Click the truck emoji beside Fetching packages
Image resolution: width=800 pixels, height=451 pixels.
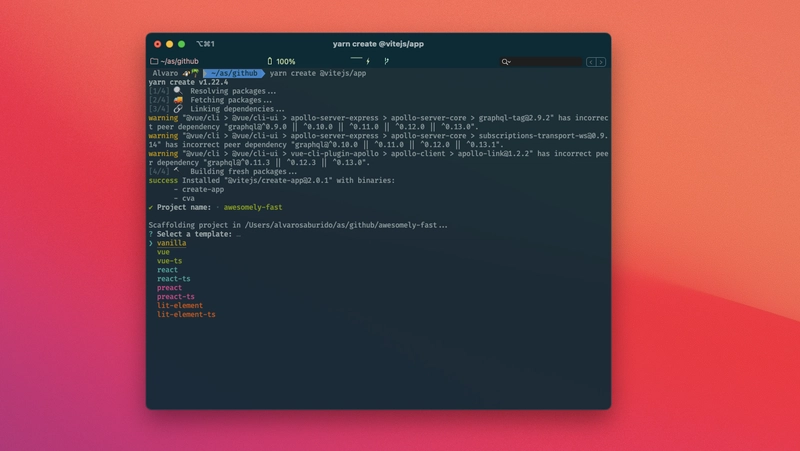coord(178,100)
